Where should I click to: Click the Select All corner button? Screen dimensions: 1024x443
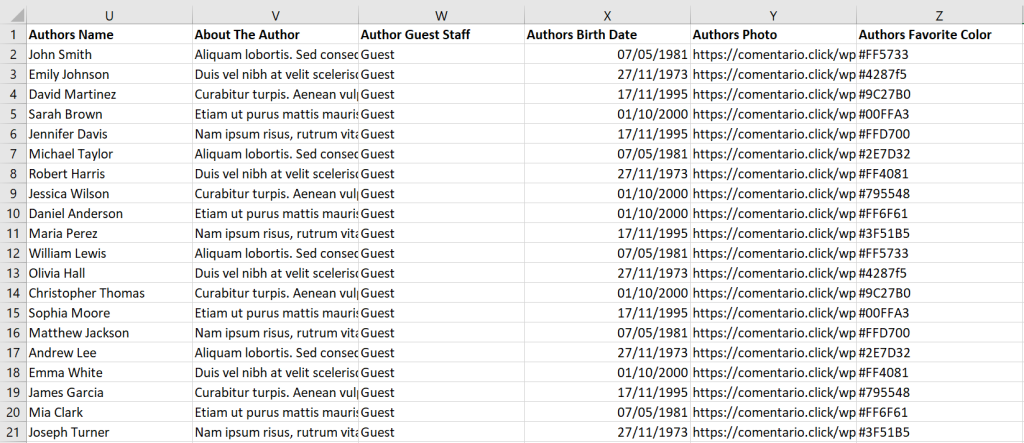click(x=12, y=13)
